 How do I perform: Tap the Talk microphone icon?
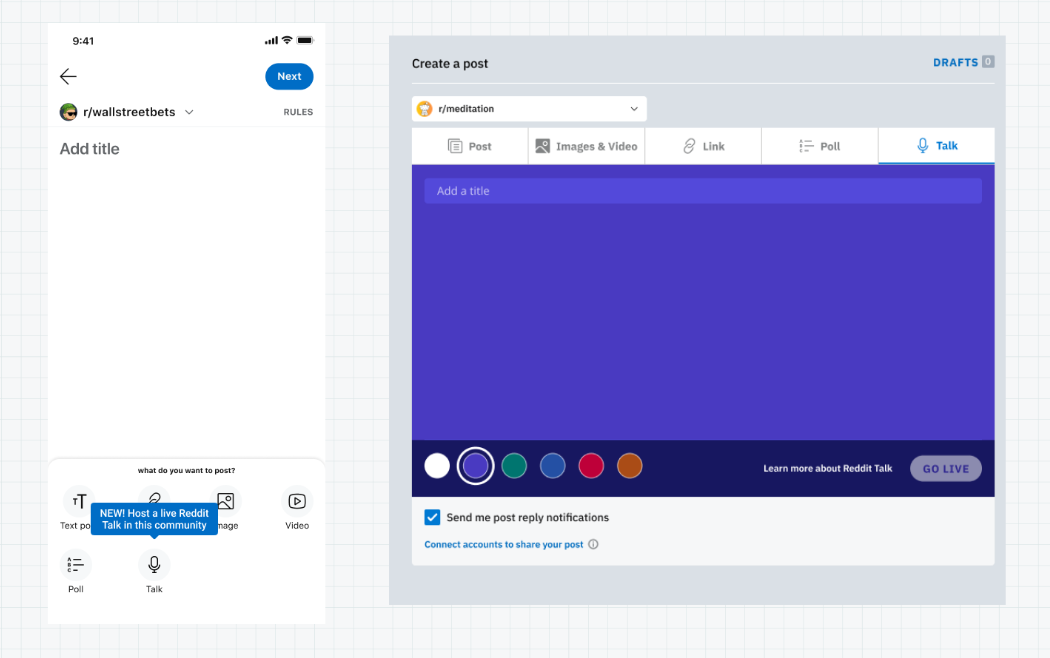tap(154, 565)
